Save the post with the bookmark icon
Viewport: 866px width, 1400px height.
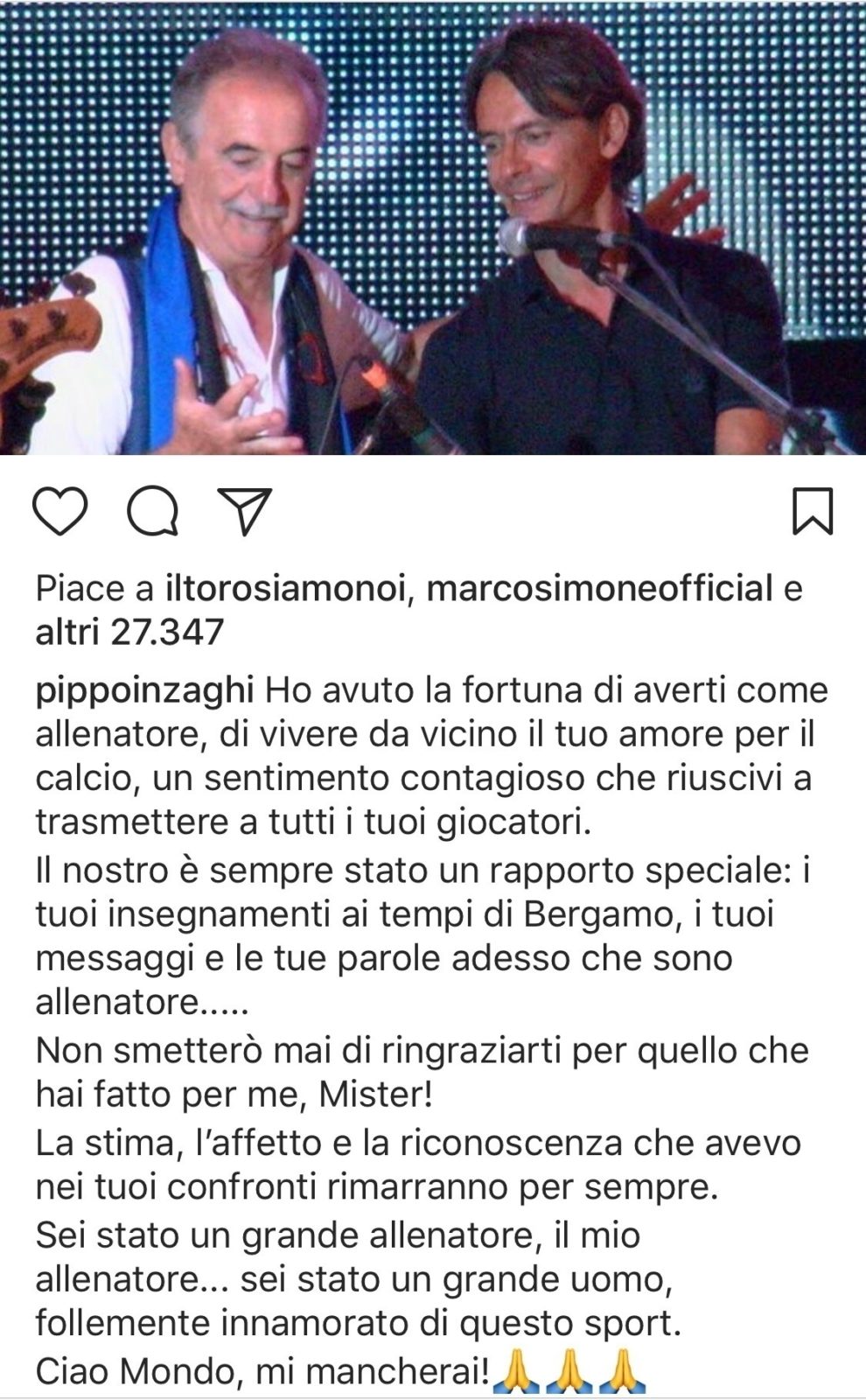coord(813,512)
